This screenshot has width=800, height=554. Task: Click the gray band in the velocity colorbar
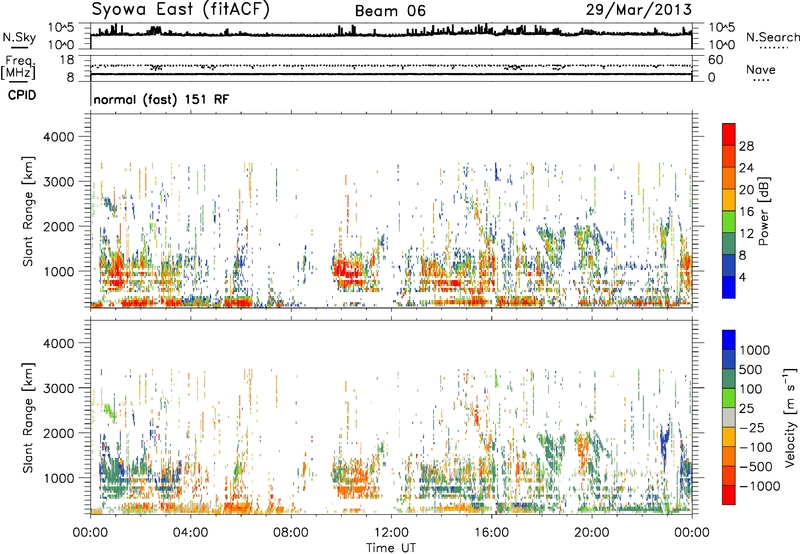click(x=729, y=417)
